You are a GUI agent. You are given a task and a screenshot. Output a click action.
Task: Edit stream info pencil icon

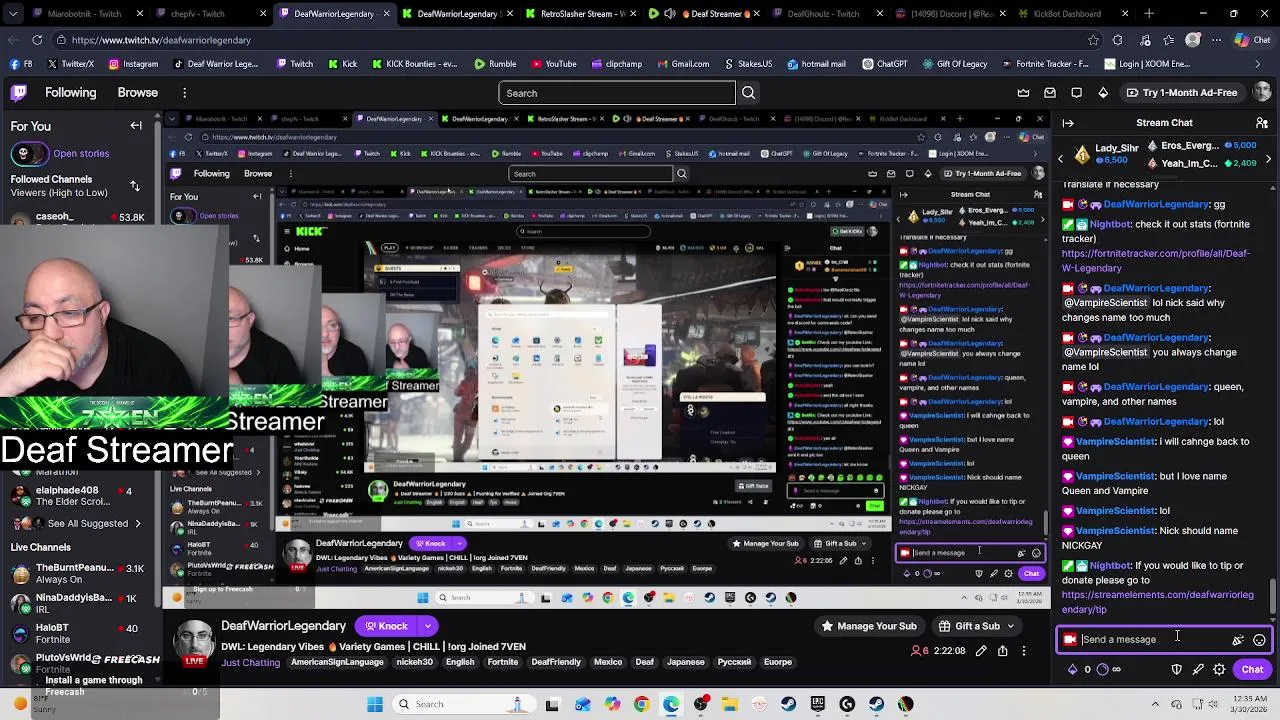981,651
